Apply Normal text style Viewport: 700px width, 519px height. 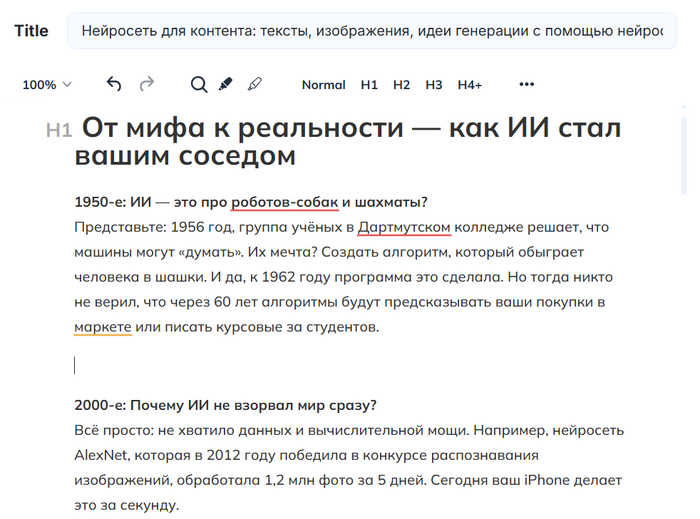click(323, 85)
